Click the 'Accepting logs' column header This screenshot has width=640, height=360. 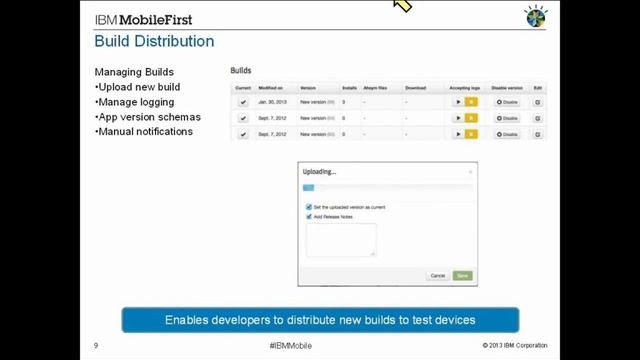(x=464, y=88)
